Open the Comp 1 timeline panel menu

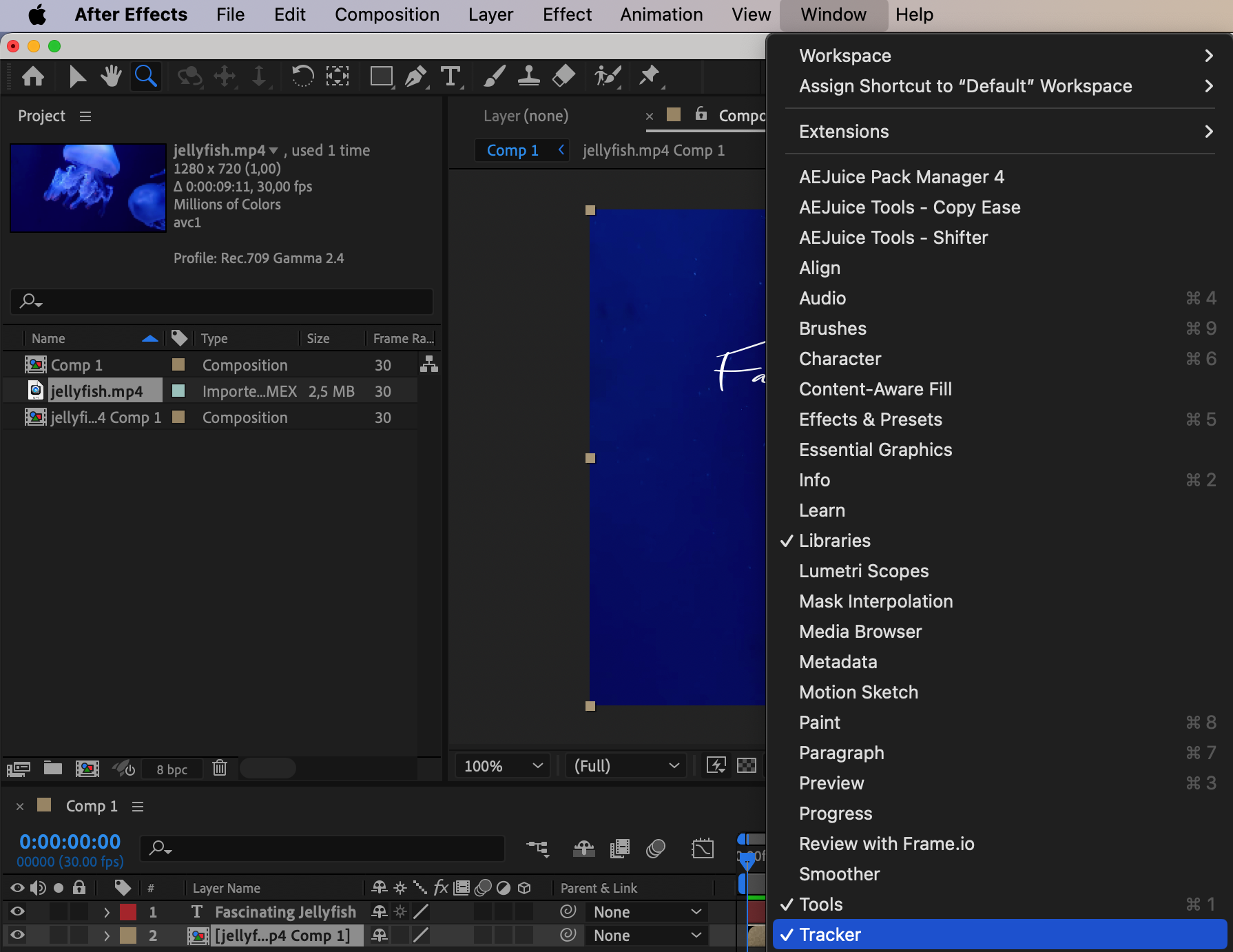(x=138, y=807)
